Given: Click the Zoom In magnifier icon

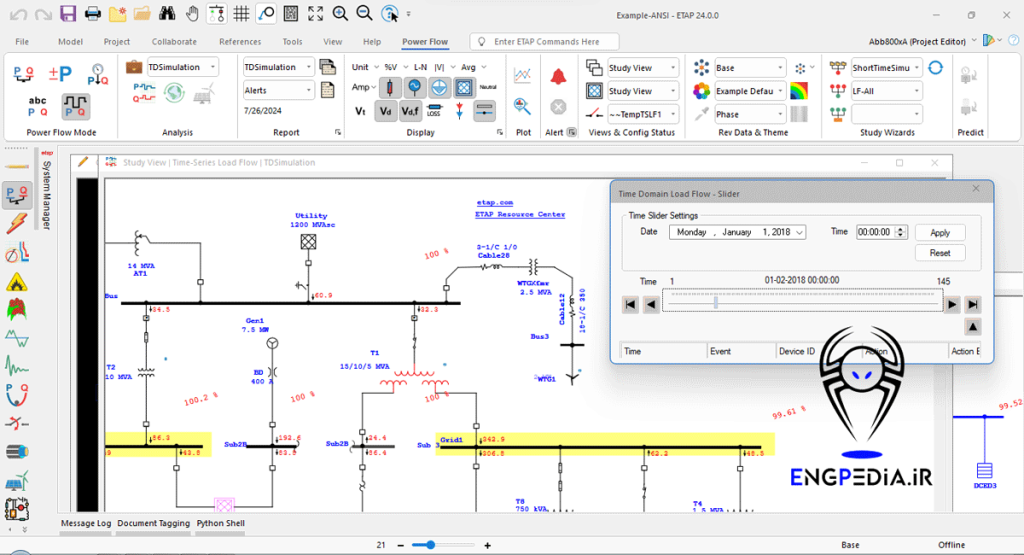Looking at the screenshot, I should pos(340,14).
